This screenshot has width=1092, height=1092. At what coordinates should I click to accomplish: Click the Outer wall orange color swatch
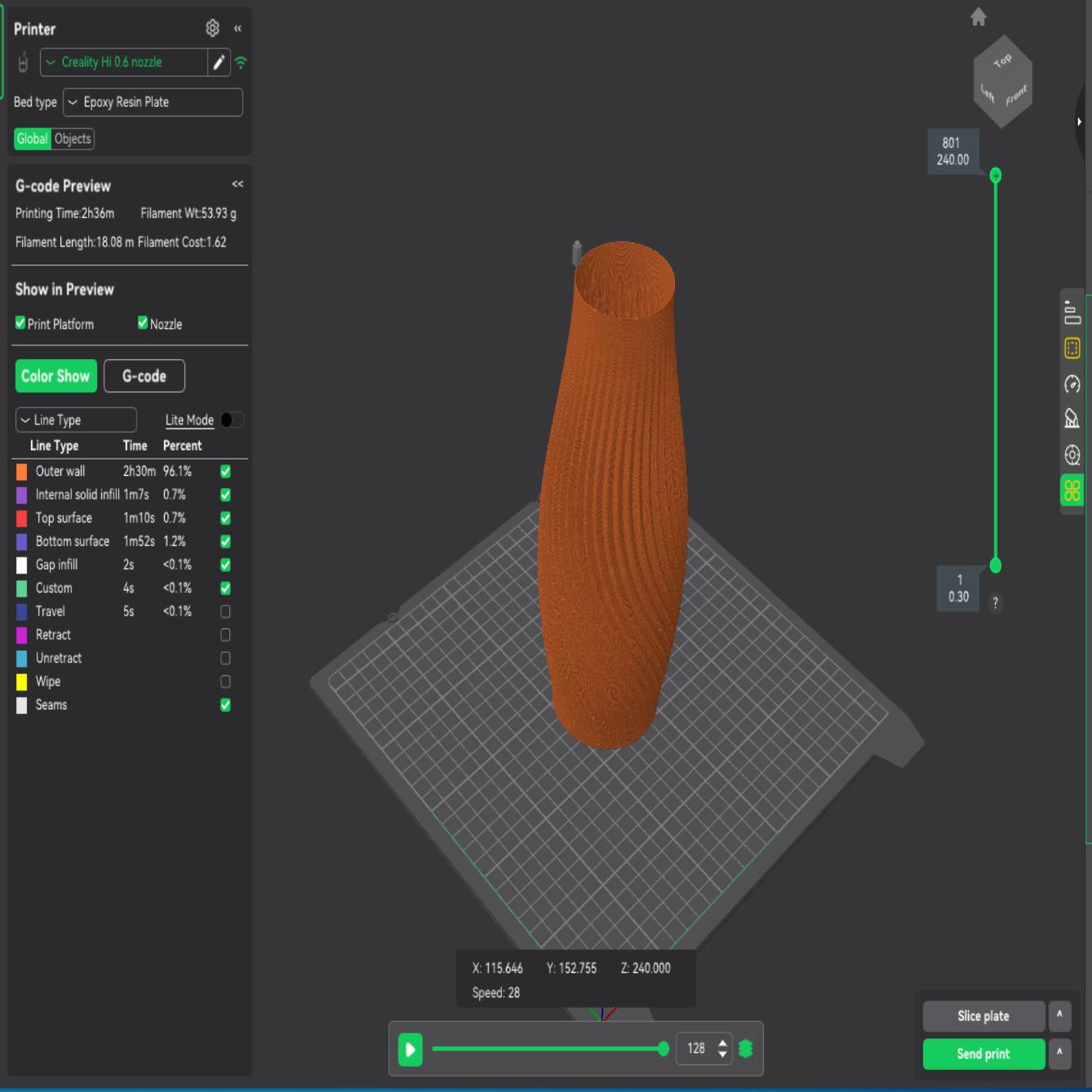[x=22, y=472]
